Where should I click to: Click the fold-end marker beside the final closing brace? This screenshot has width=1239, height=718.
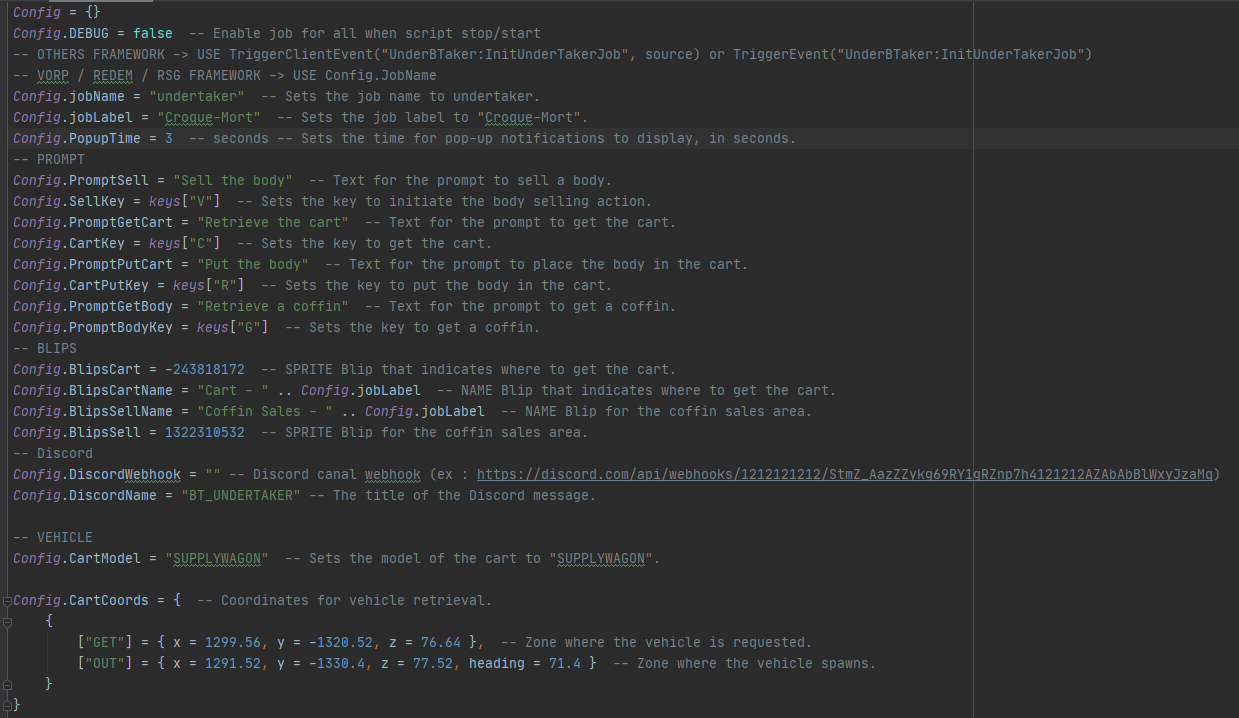pos(6,705)
